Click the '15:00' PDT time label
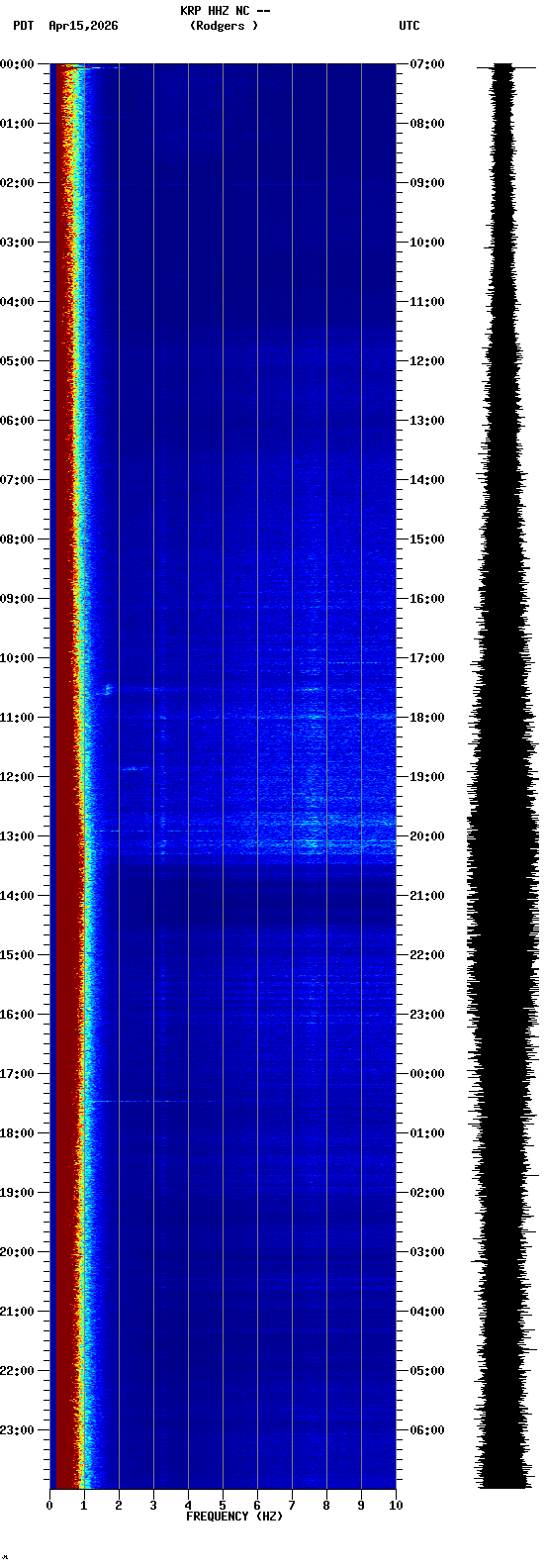 [x=17, y=955]
